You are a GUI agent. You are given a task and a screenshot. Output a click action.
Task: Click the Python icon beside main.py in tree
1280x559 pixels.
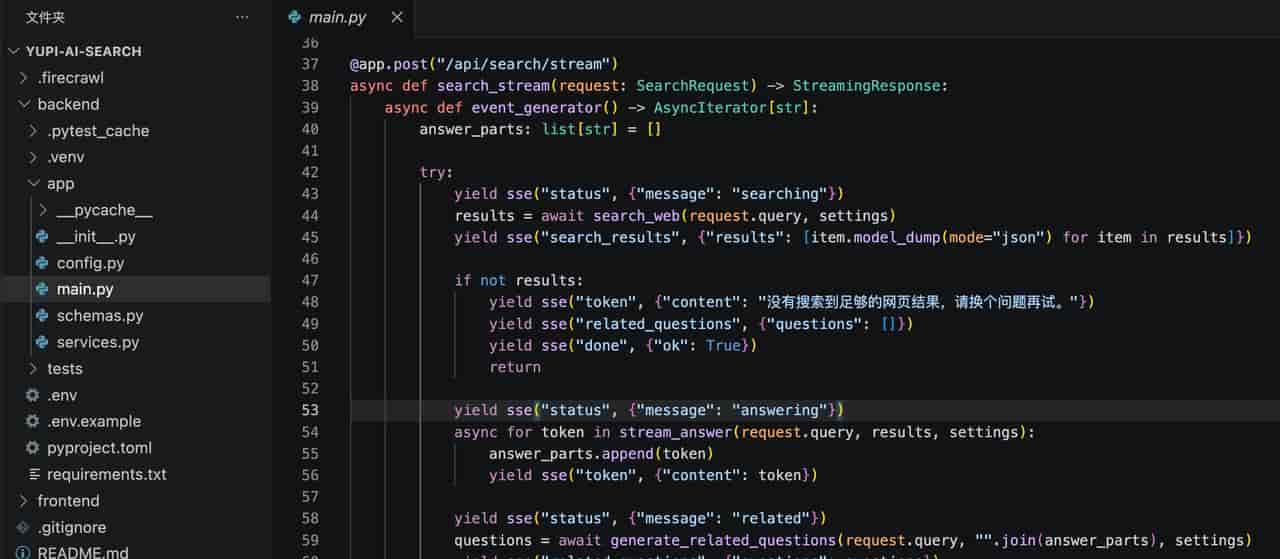click(42, 289)
